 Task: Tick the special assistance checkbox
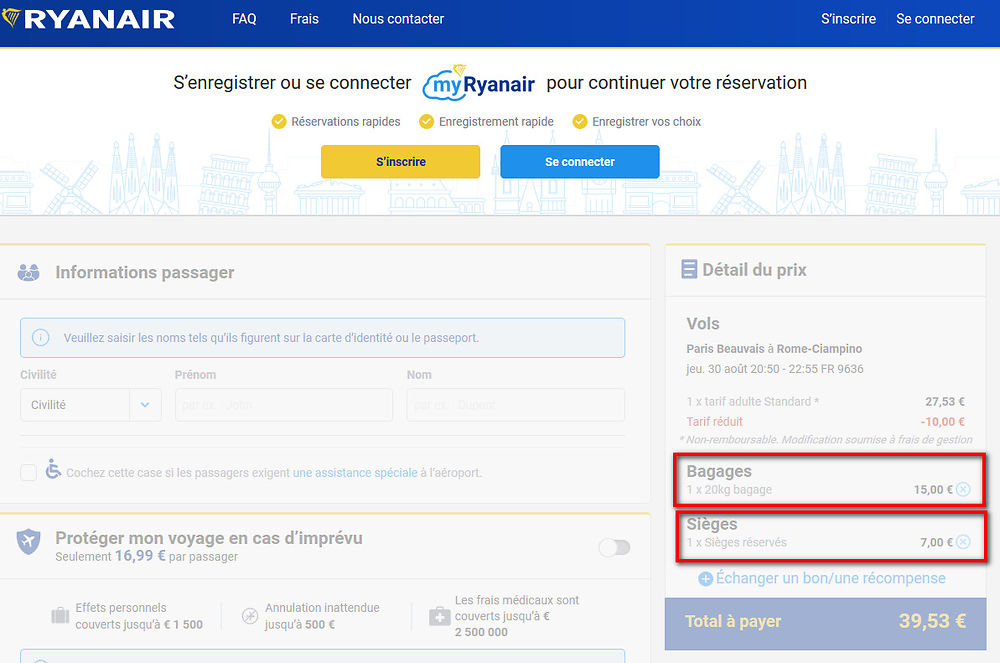[28, 472]
